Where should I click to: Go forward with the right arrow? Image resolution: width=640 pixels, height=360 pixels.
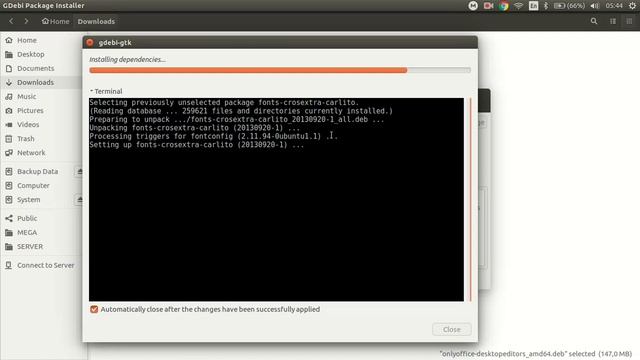tap(27, 21)
